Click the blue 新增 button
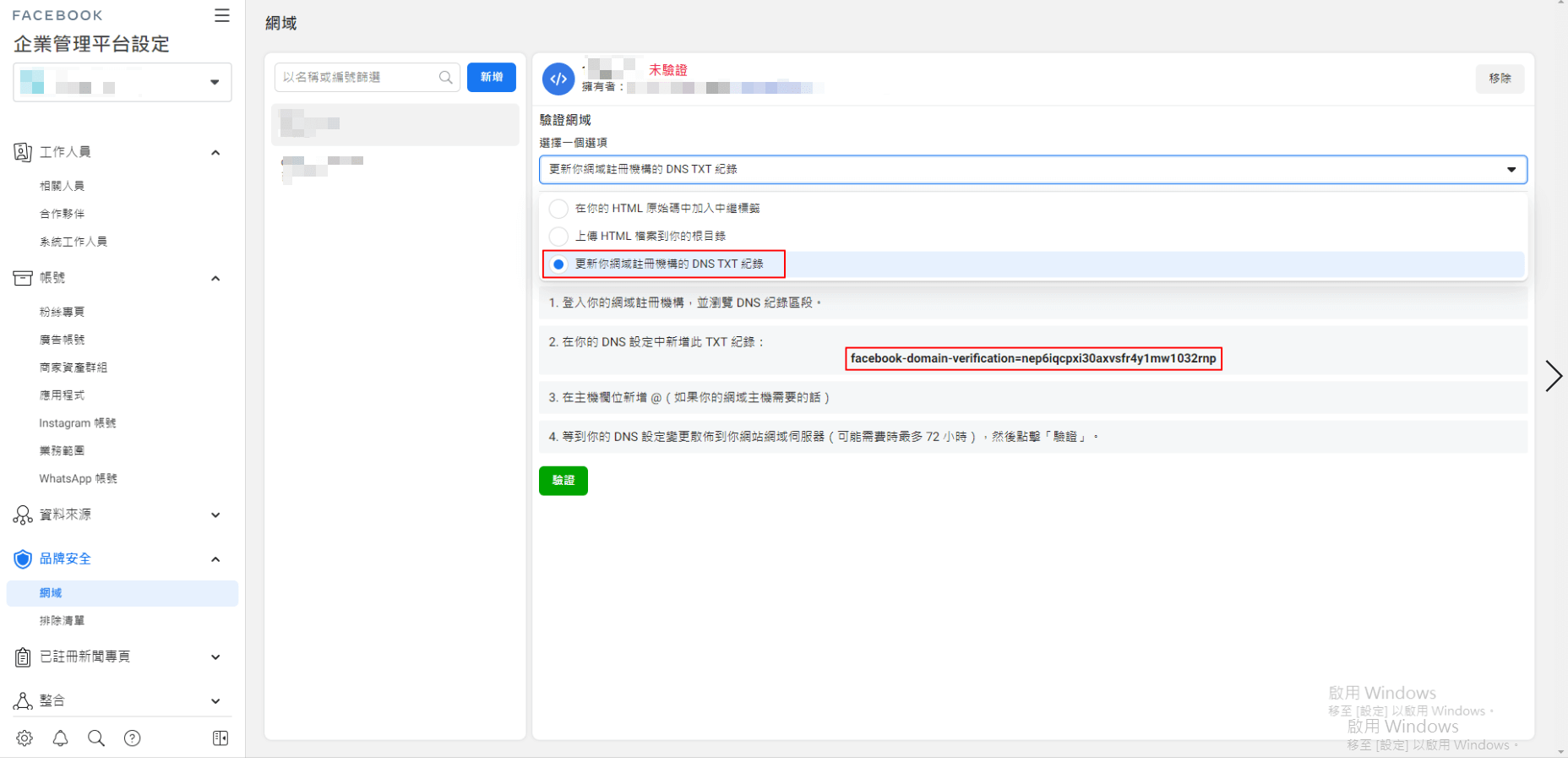The height and width of the screenshot is (768, 1568). 492,77
